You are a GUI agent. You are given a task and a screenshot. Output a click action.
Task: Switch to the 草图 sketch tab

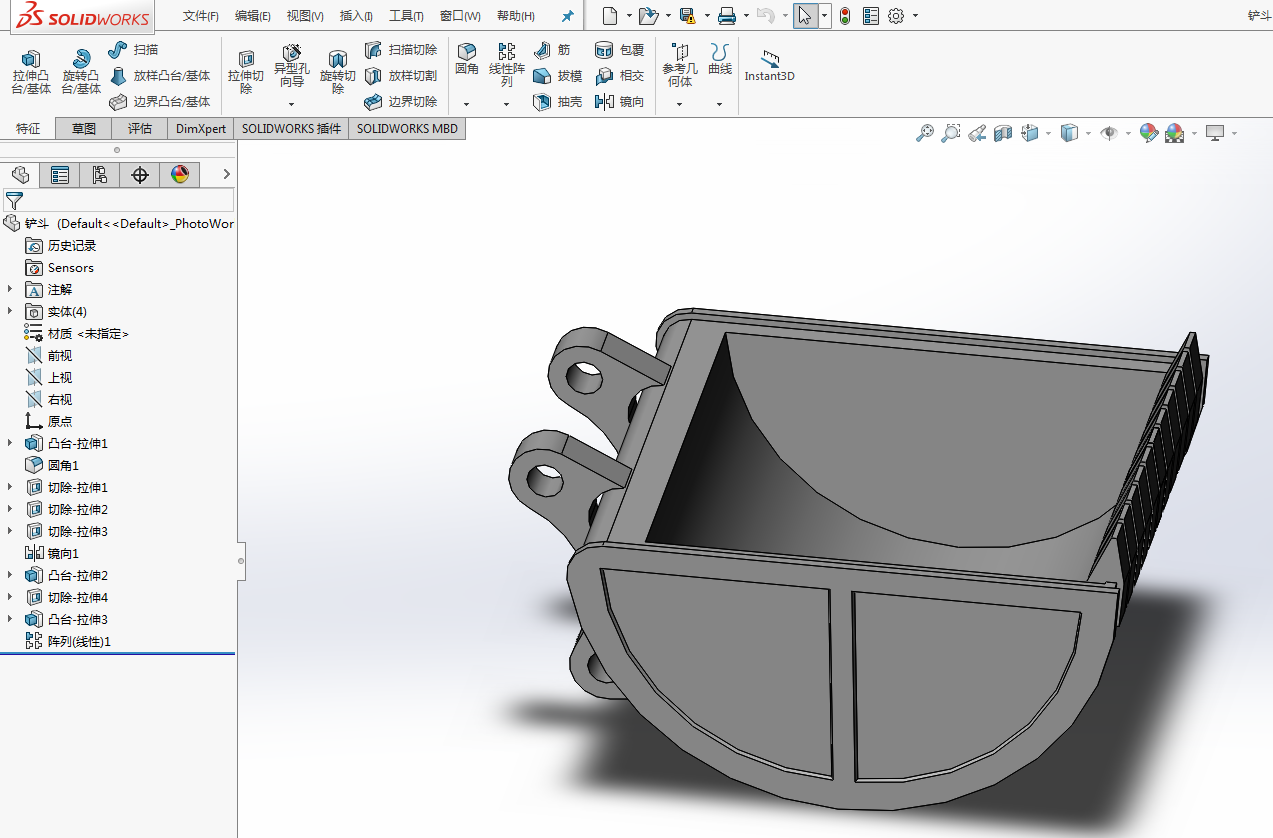pos(84,128)
